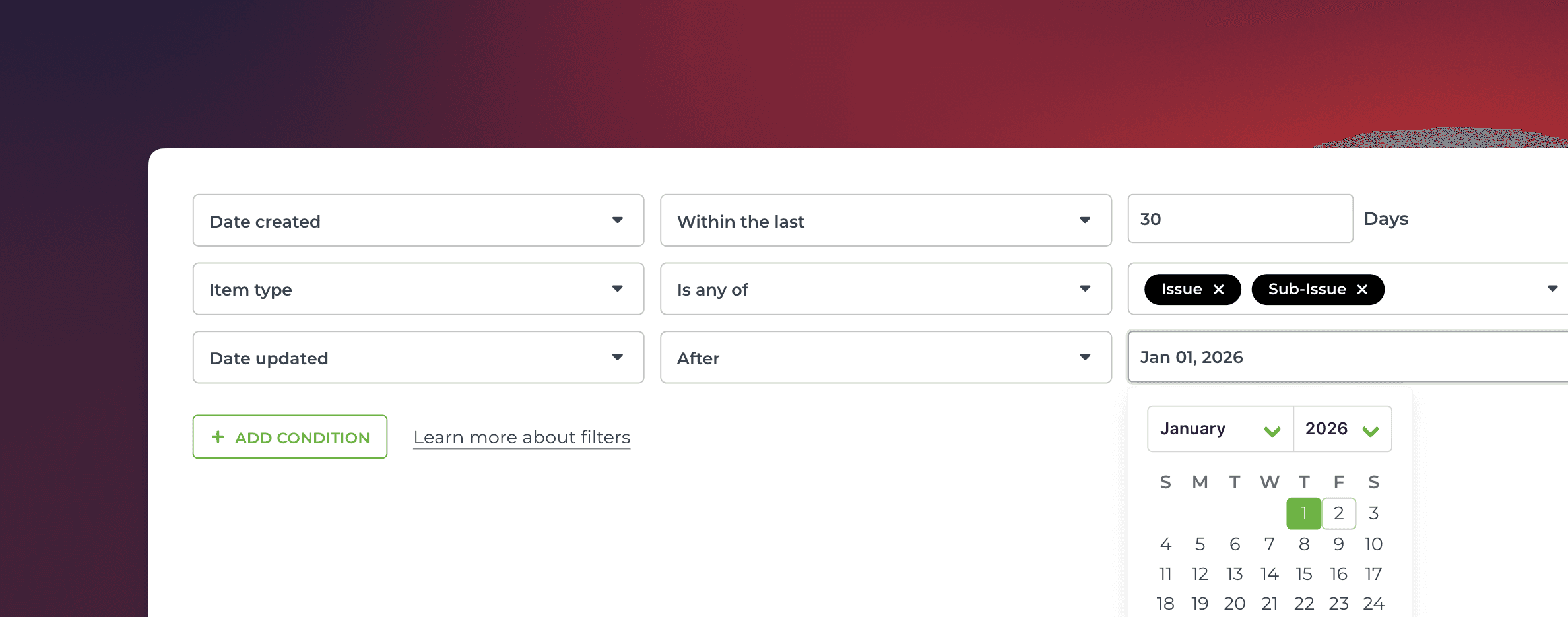Click the 30 days value input

(1239, 218)
